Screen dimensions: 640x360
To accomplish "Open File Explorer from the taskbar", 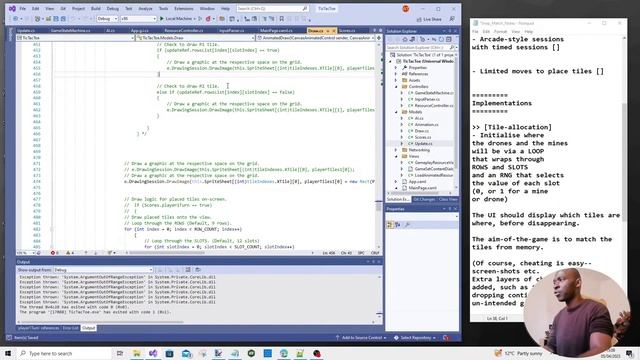I will tap(136, 353).
